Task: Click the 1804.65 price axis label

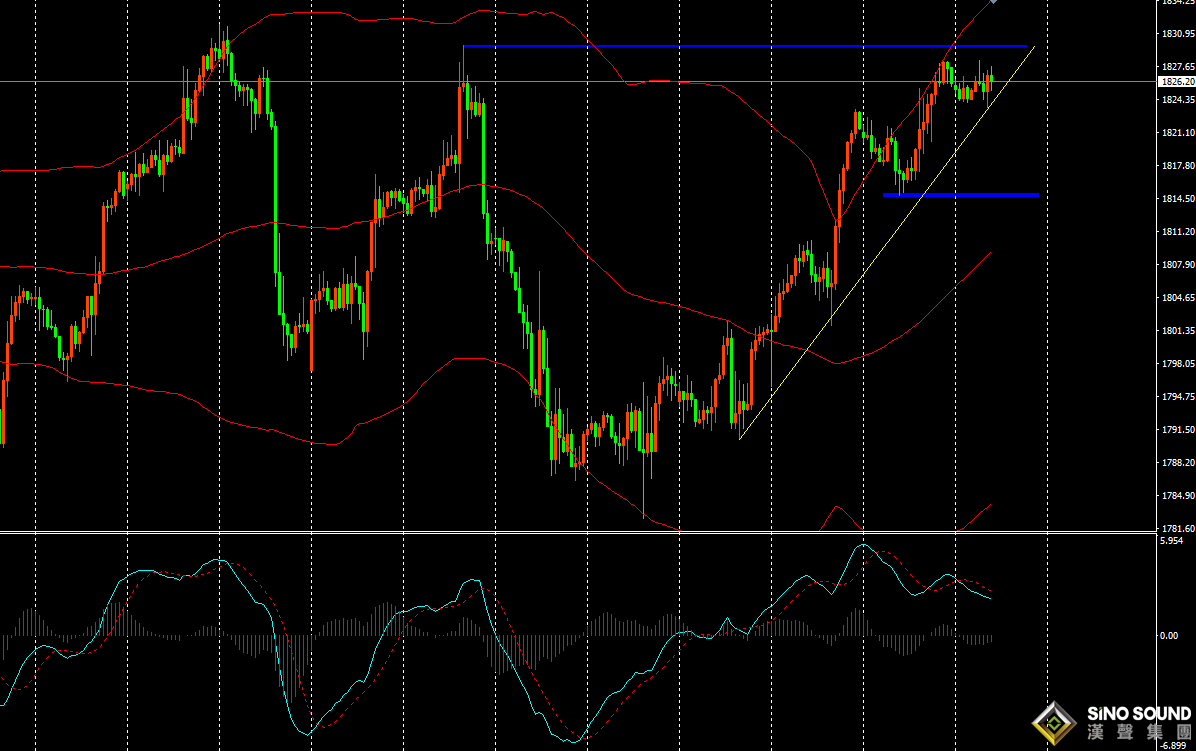Action: point(1178,298)
